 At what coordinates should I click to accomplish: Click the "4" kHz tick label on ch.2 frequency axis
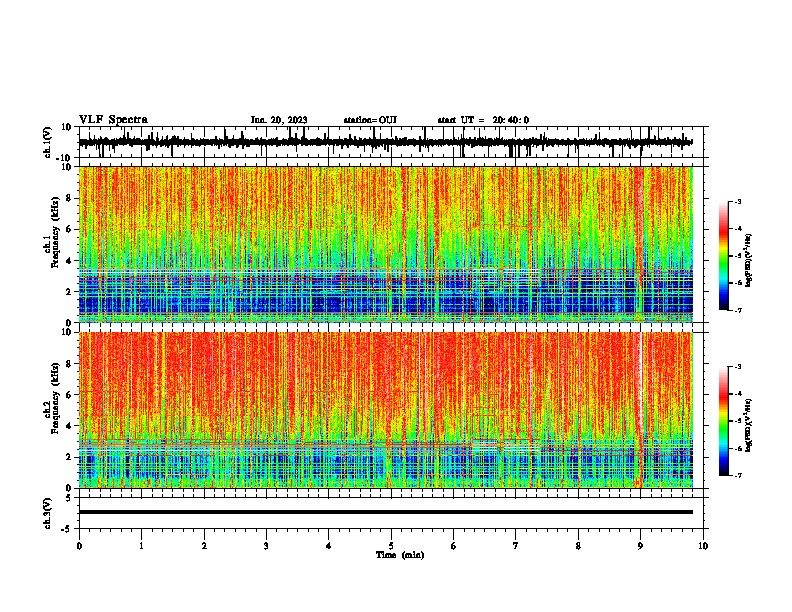coord(70,426)
